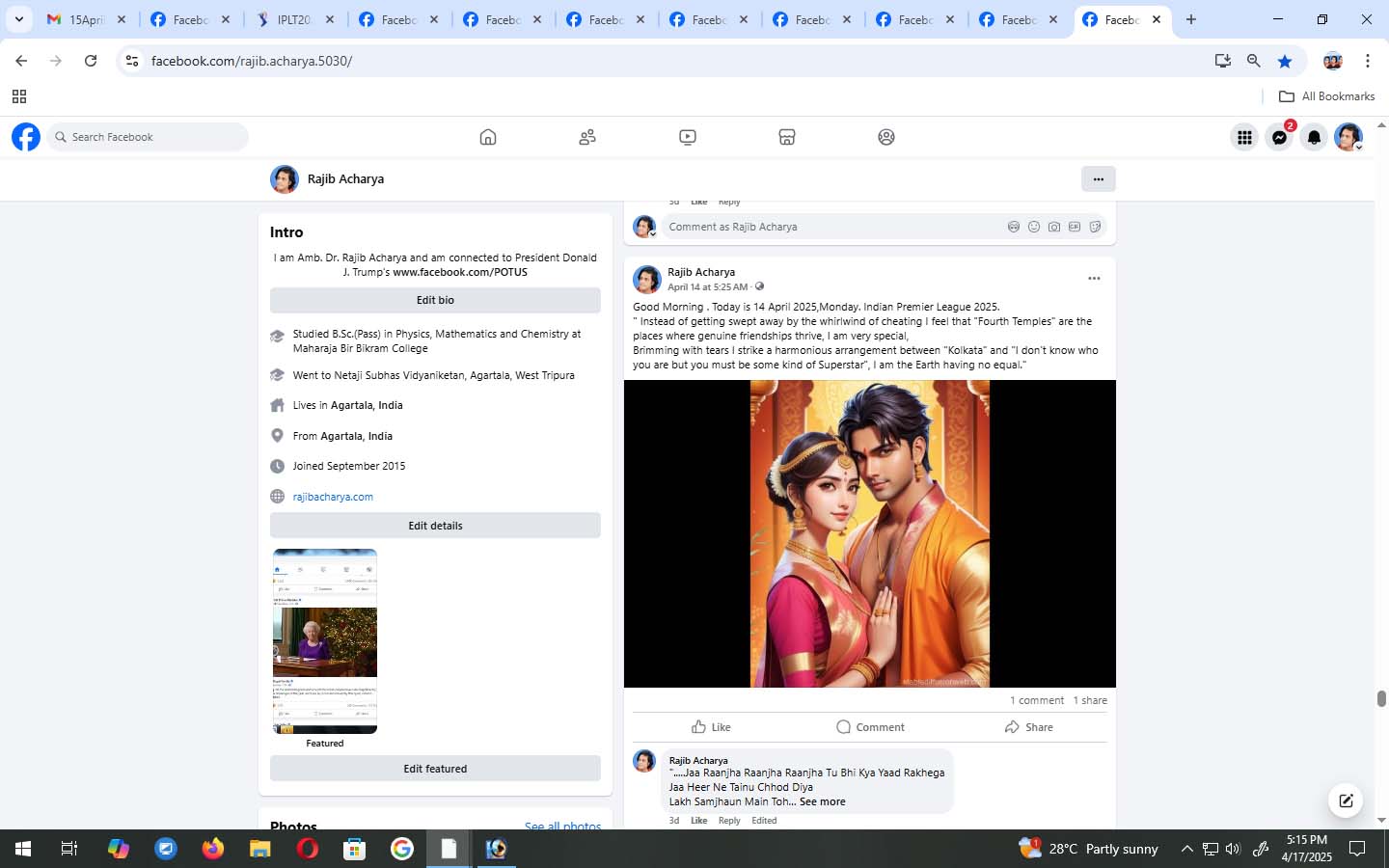1389x868 pixels.
Task: Open Windows Start menu
Action: click(23, 849)
